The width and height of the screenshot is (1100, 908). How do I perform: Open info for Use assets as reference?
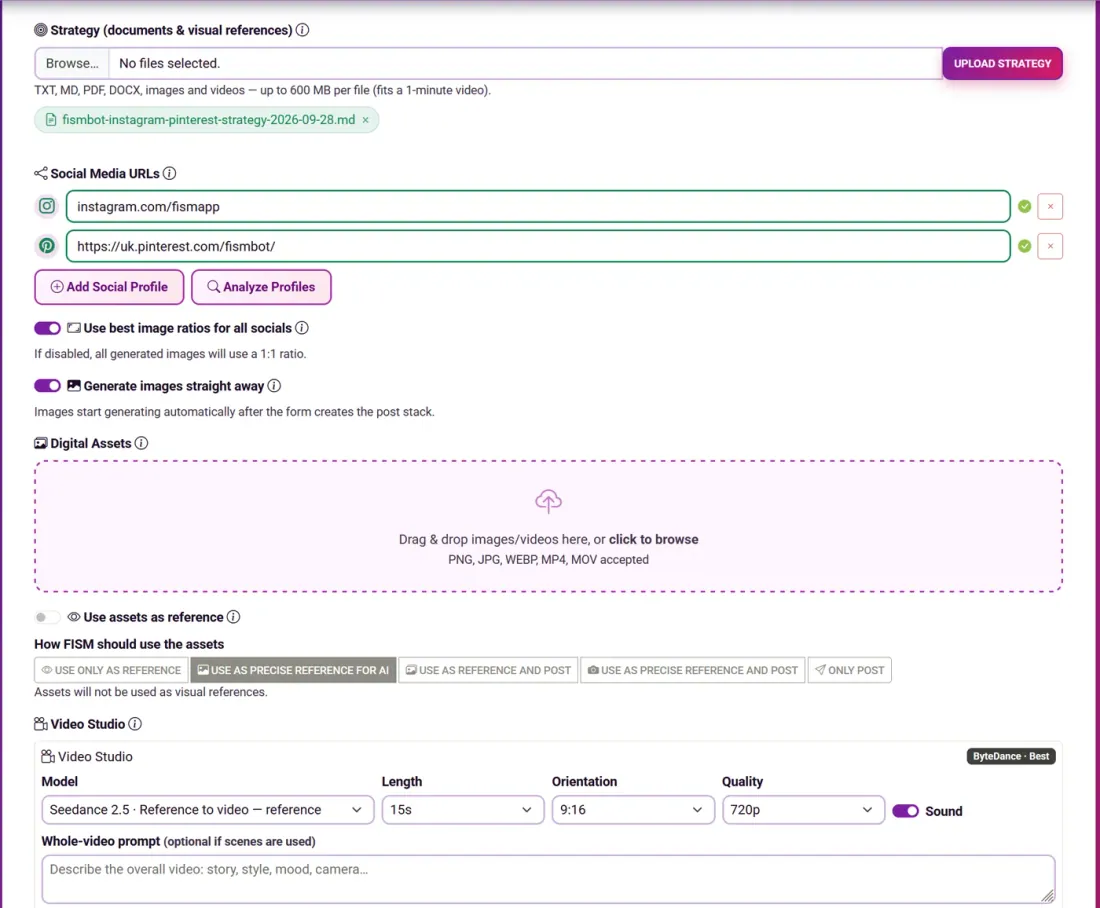[234, 617]
